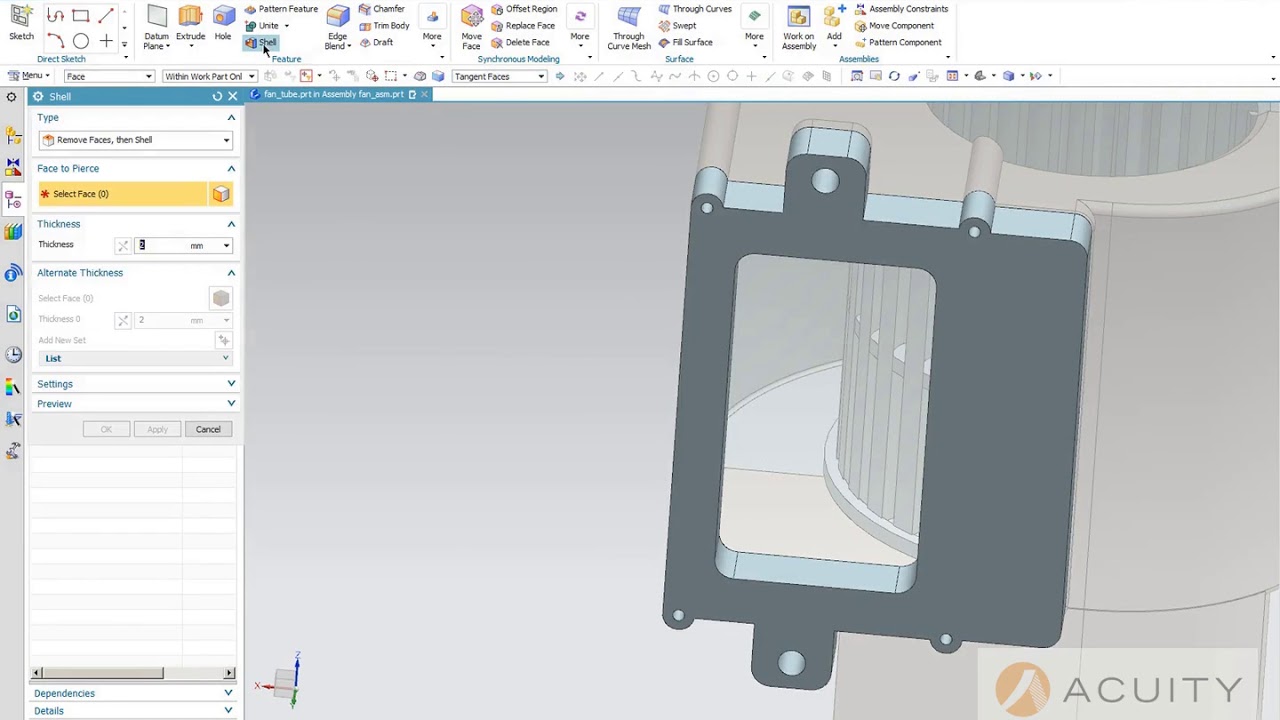Click the Datum Plane tool

156,27
